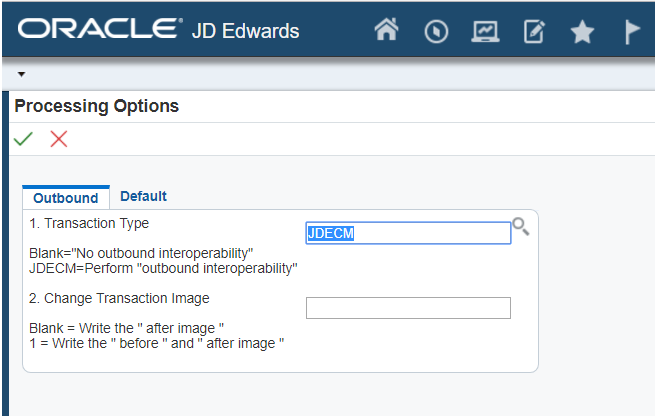Open Favorites using the star icon
The width and height of the screenshot is (656, 416).
coord(582,32)
